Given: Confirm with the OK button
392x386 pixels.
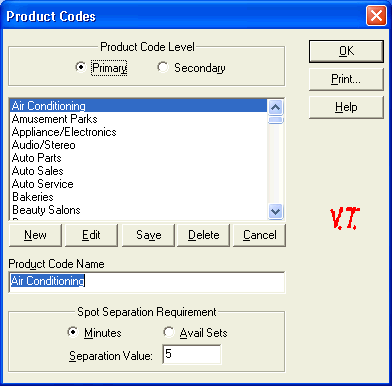Looking at the screenshot, I should pos(346,51).
